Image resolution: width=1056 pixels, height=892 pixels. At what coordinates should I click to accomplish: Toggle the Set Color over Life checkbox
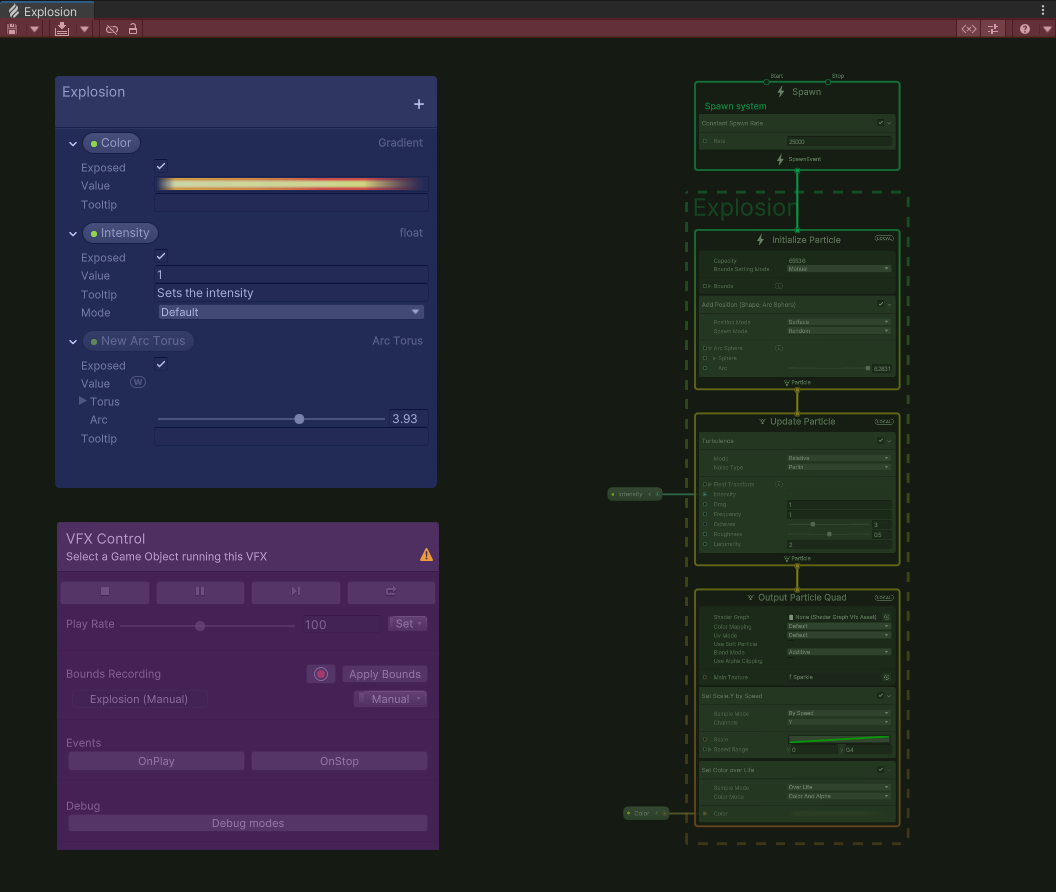(x=881, y=769)
